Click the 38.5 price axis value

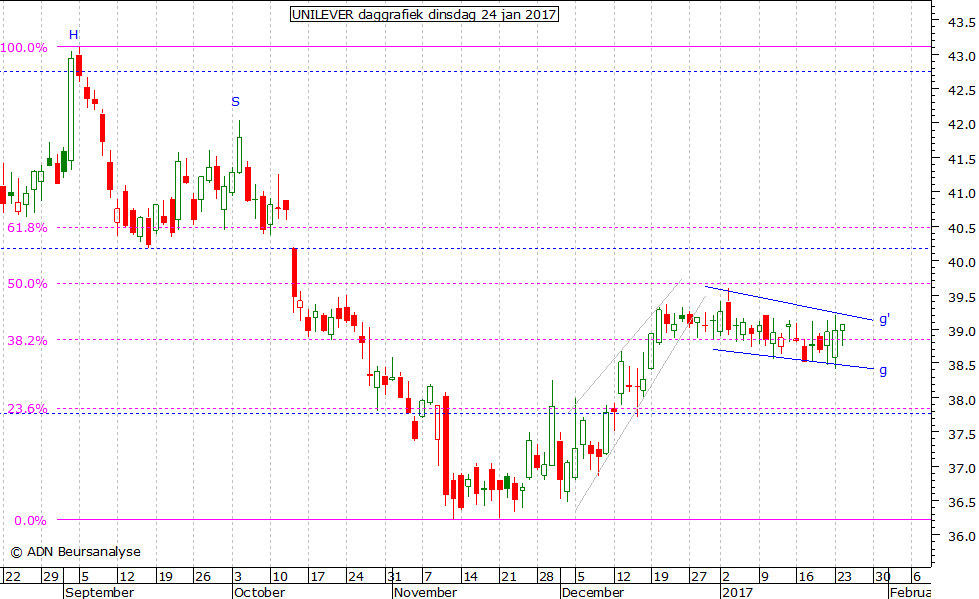(962, 365)
